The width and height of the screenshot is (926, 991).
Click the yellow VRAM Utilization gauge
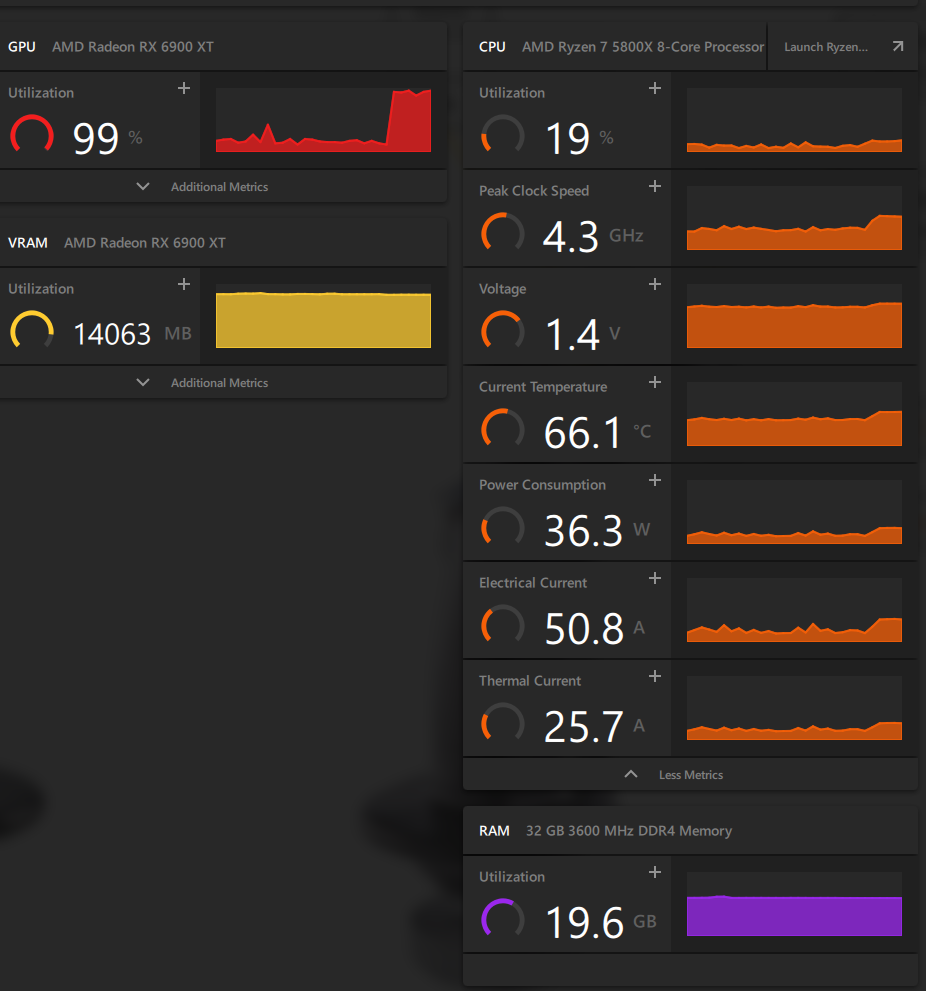[x=32, y=331]
